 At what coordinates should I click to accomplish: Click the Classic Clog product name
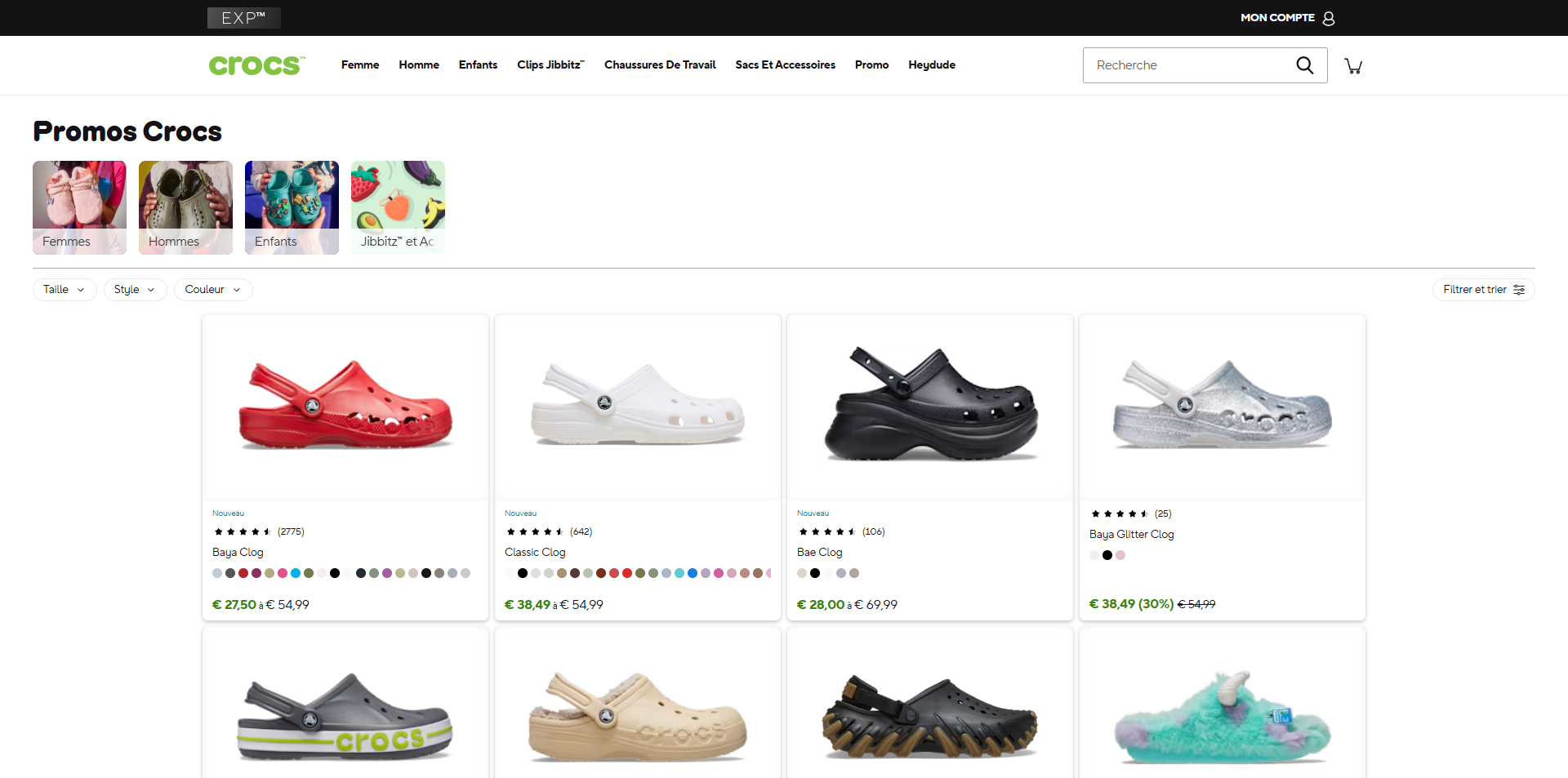535,553
